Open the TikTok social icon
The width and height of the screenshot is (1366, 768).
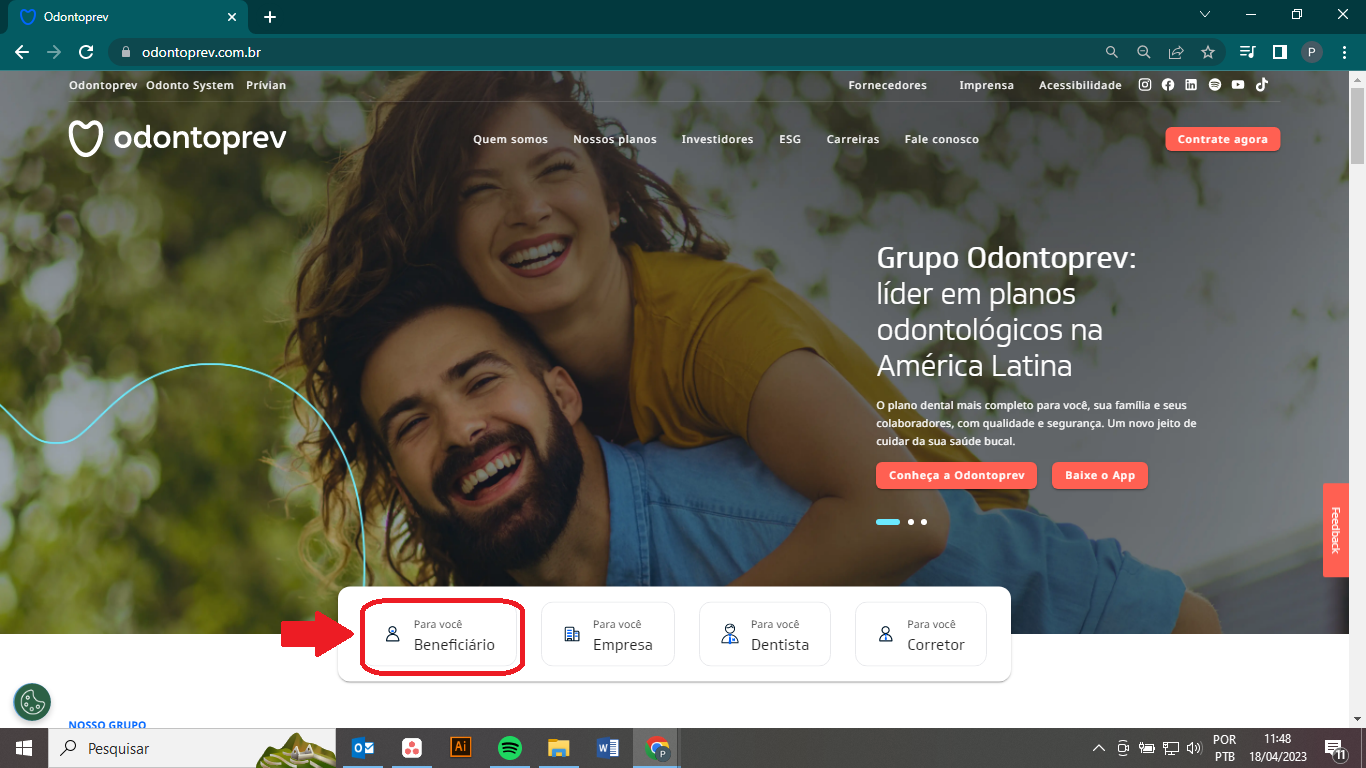pyautogui.click(x=1262, y=85)
